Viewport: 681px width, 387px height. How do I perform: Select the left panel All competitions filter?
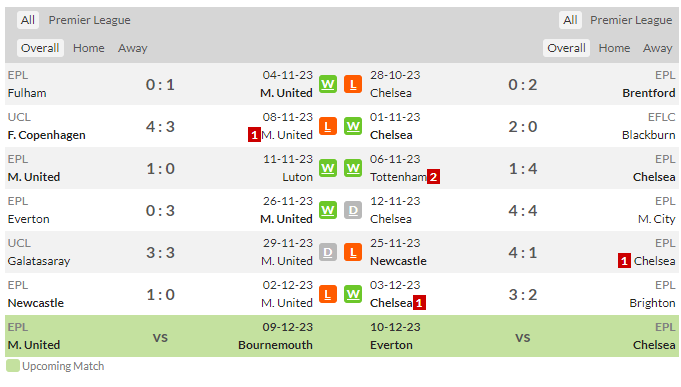28,20
